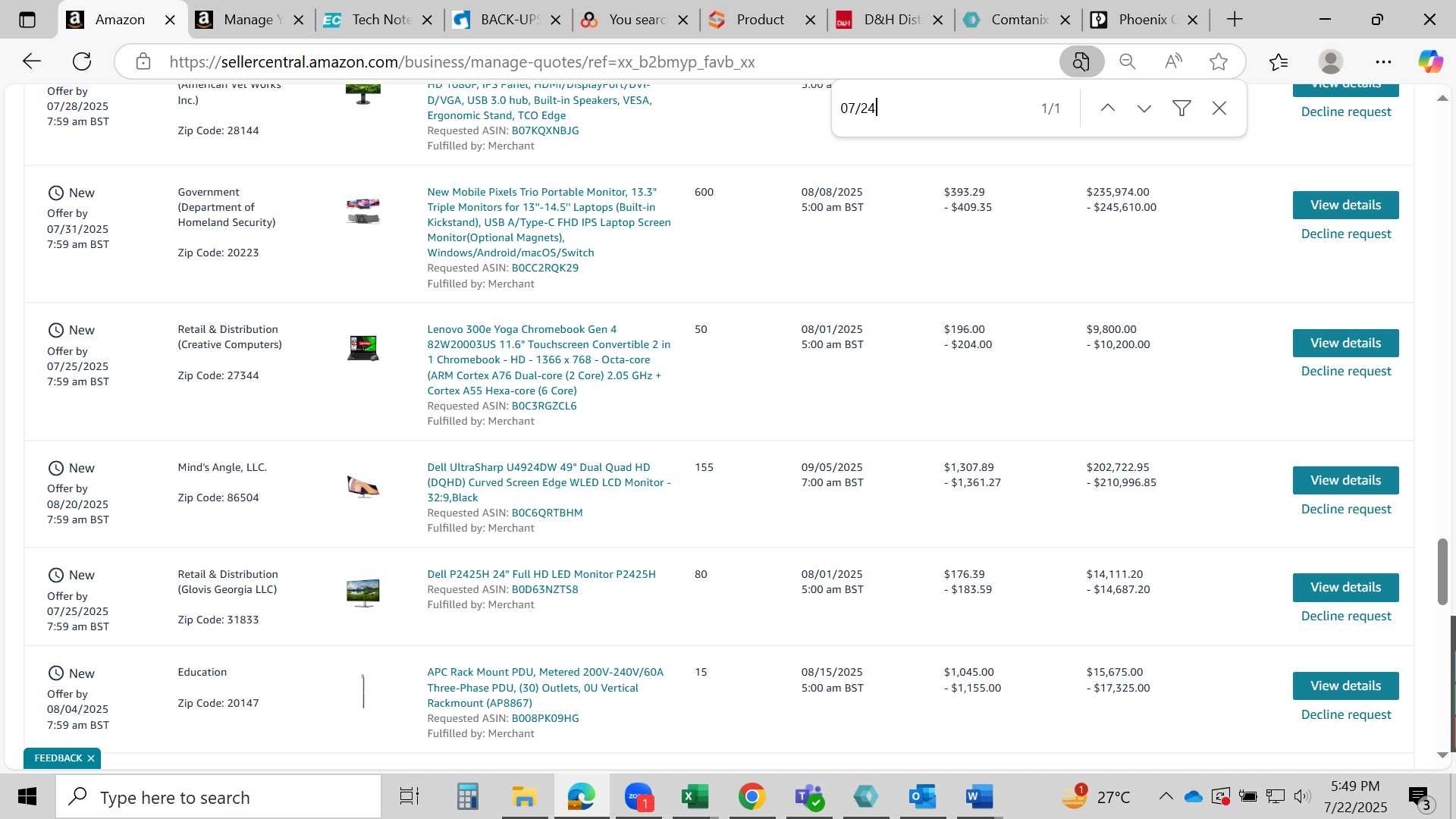The image size is (1456, 819).
Task: Decline request for Zip Code 28144 quote
Action: (1345, 111)
